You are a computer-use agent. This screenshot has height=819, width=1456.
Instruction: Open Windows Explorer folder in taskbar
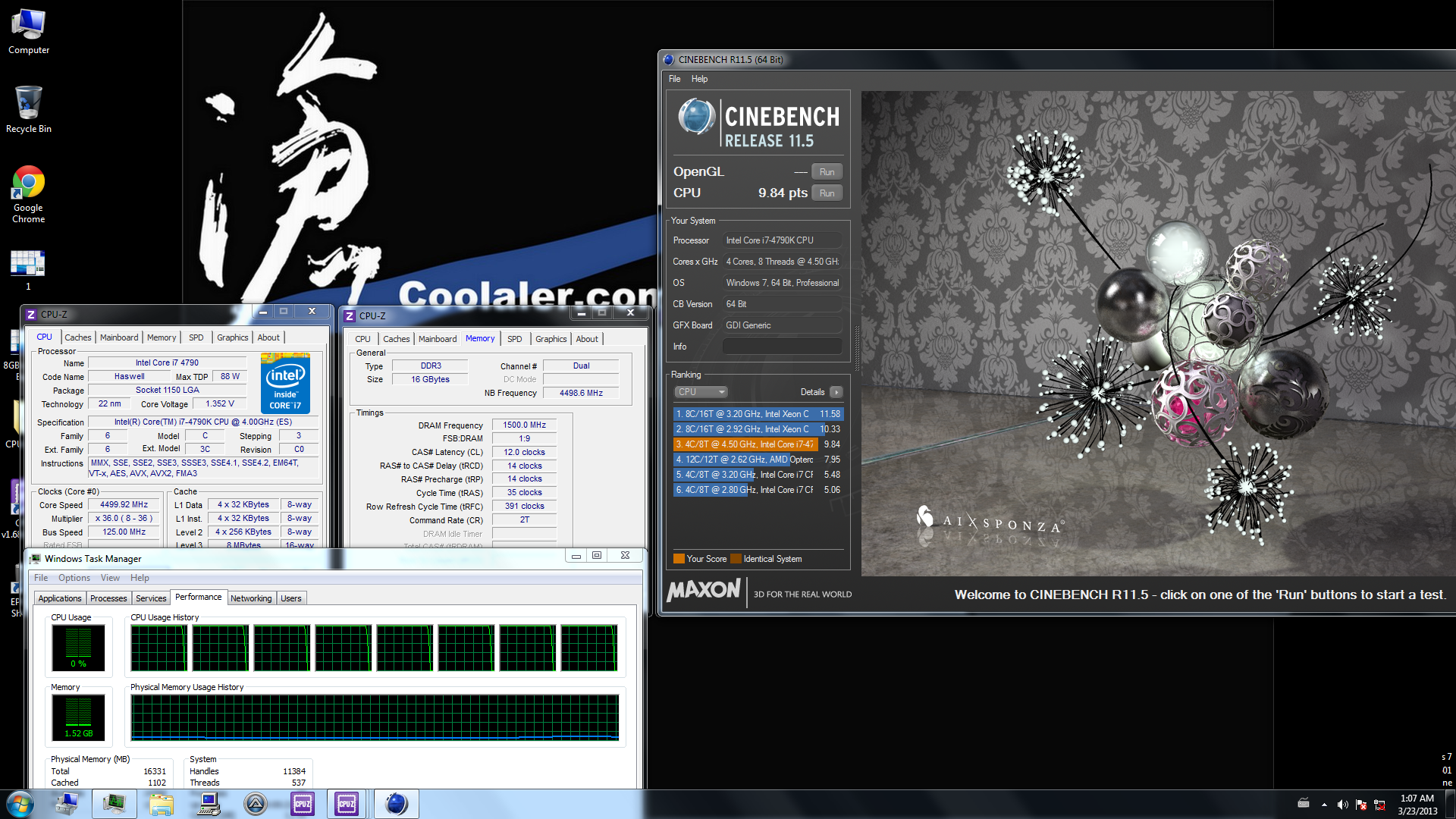[x=161, y=804]
